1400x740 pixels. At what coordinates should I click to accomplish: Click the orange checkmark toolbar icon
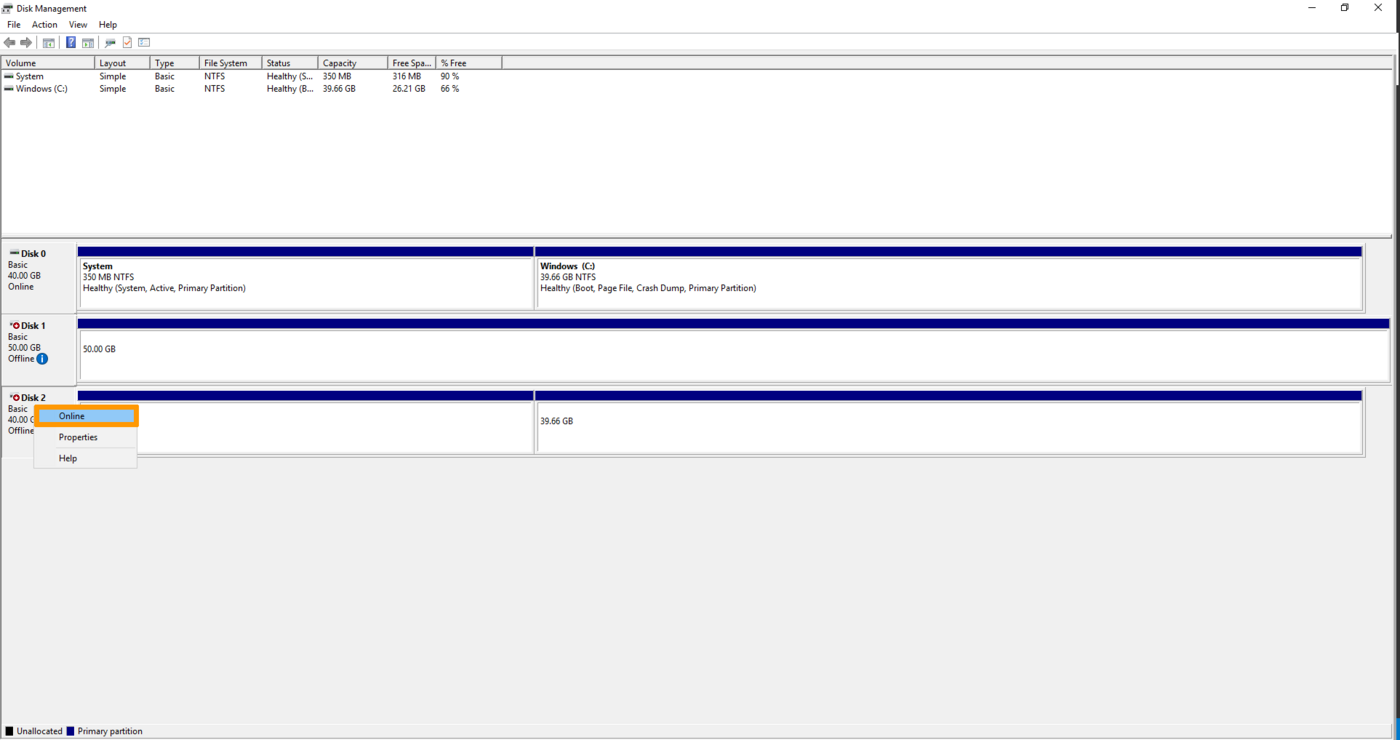126,42
